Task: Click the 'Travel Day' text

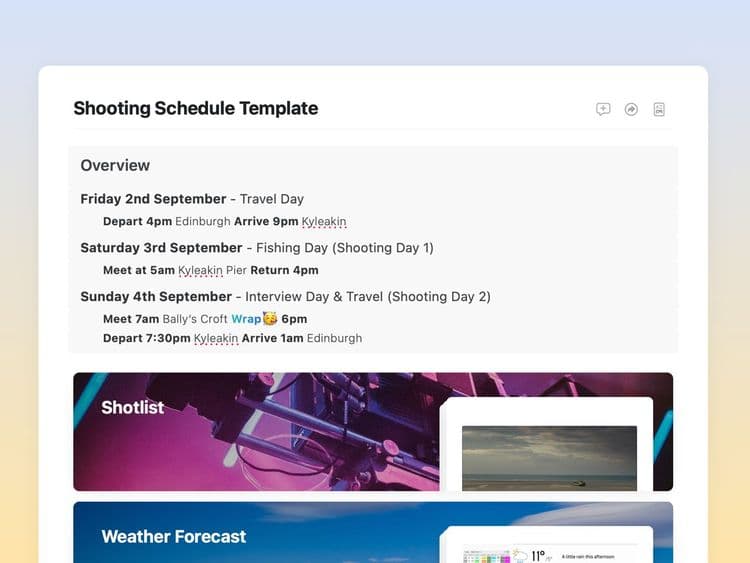Action: click(x=272, y=199)
